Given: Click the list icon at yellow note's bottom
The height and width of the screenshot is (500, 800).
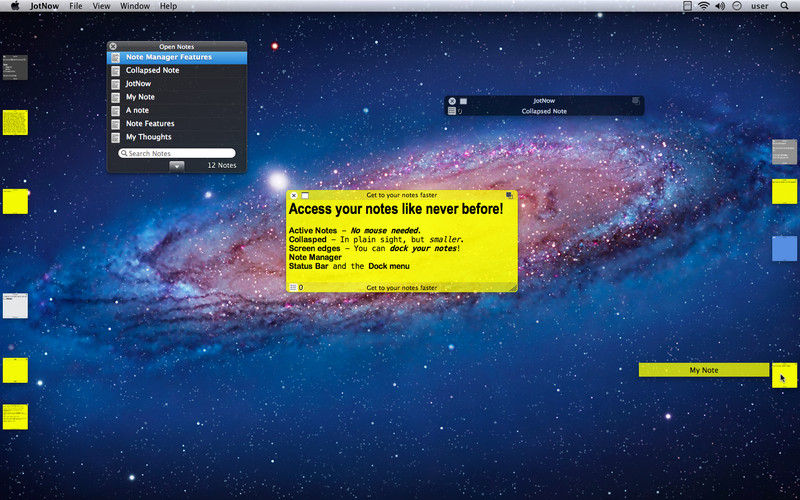Looking at the screenshot, I should click(x=293, y=288).
